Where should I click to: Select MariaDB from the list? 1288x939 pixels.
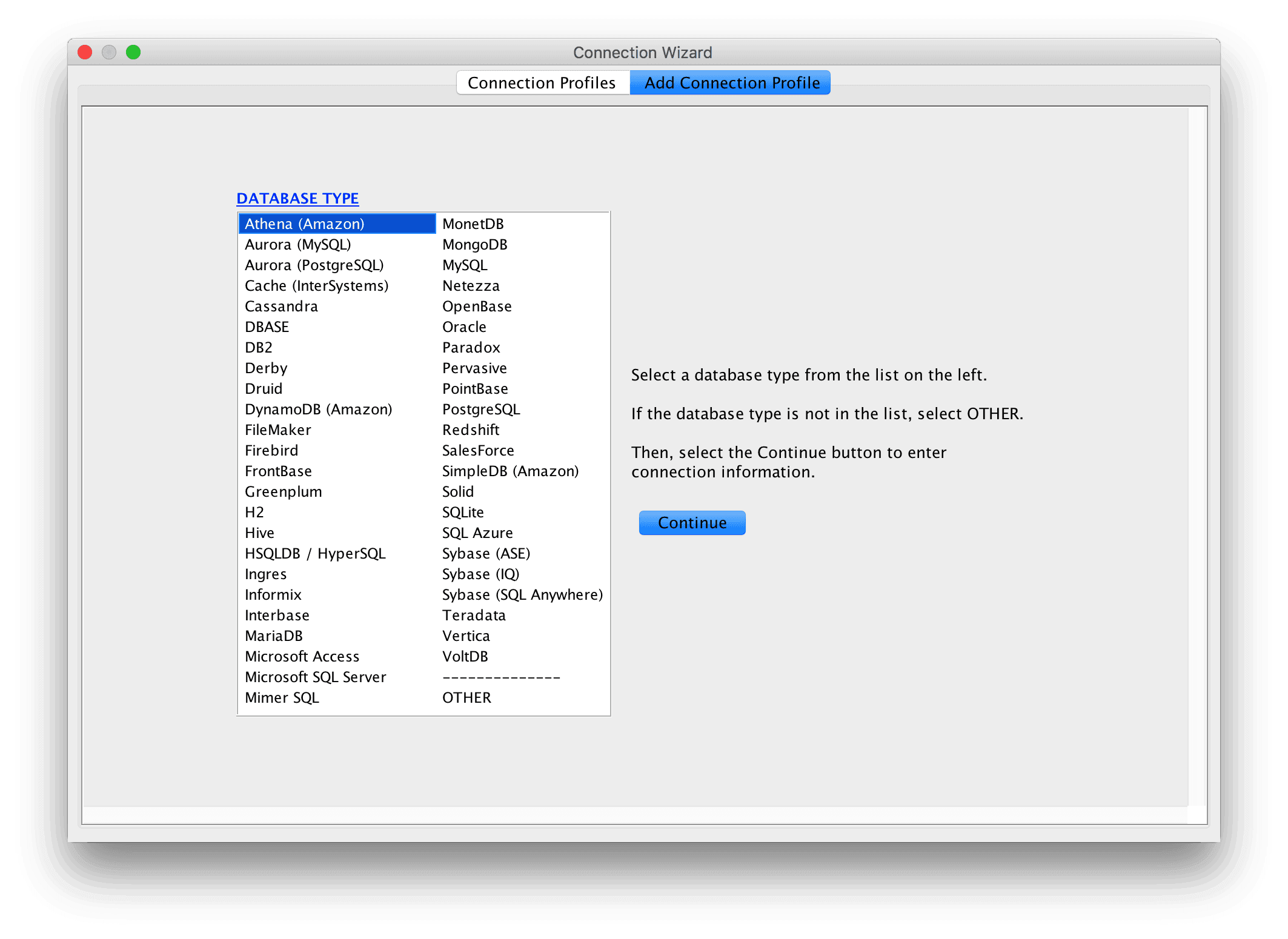(337, 635)
